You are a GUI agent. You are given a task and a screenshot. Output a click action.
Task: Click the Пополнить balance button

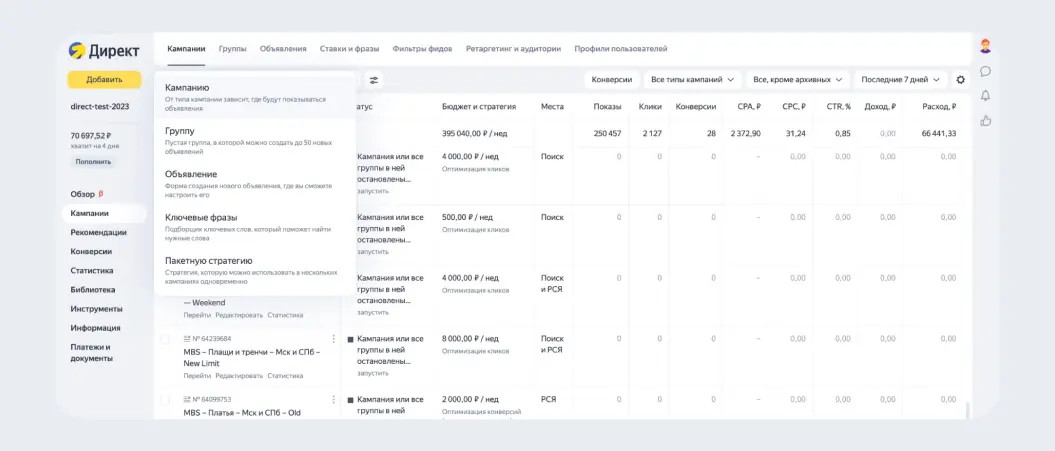coord(94,162)
